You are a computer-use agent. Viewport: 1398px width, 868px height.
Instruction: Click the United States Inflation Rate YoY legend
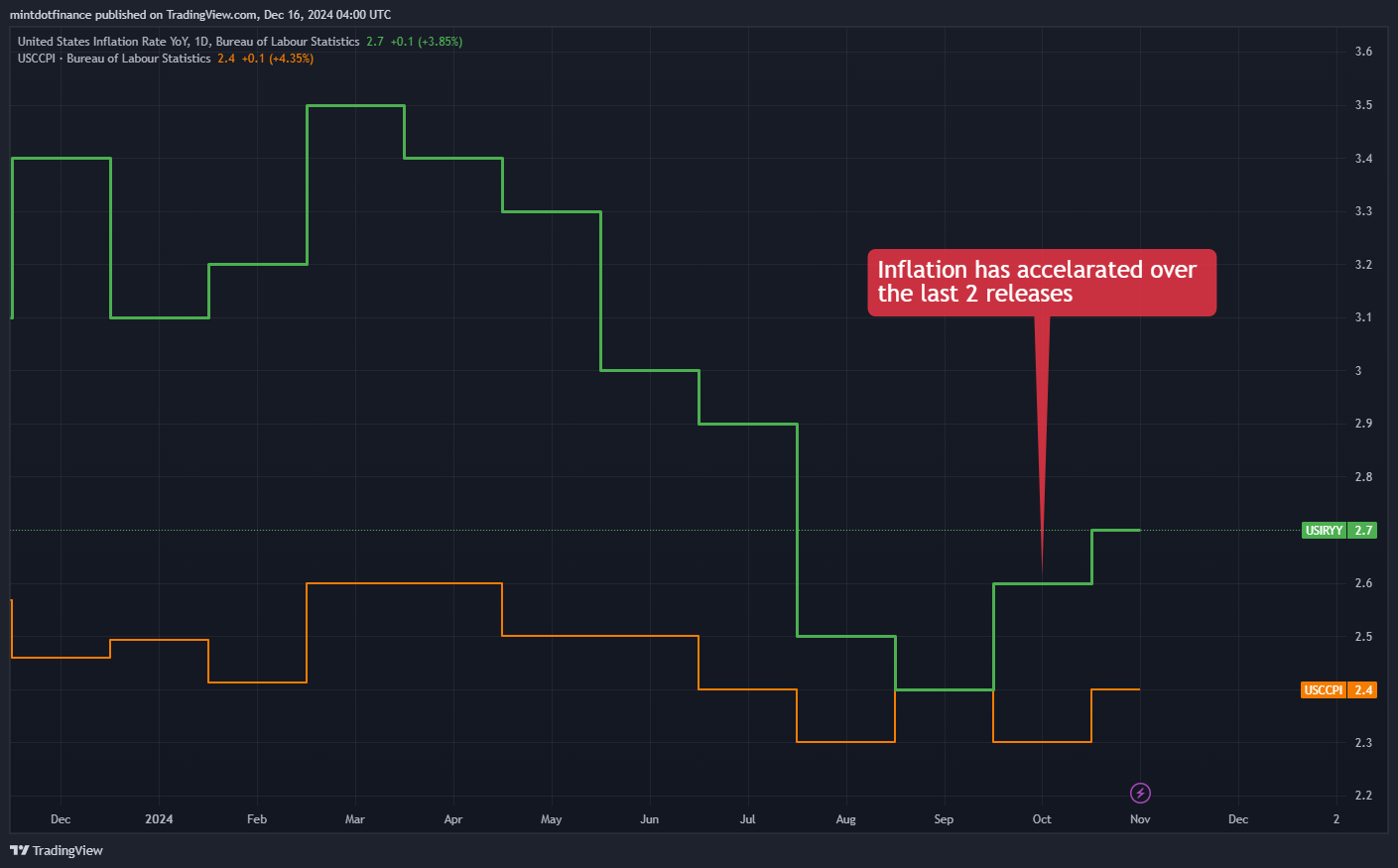pos(189,42)
